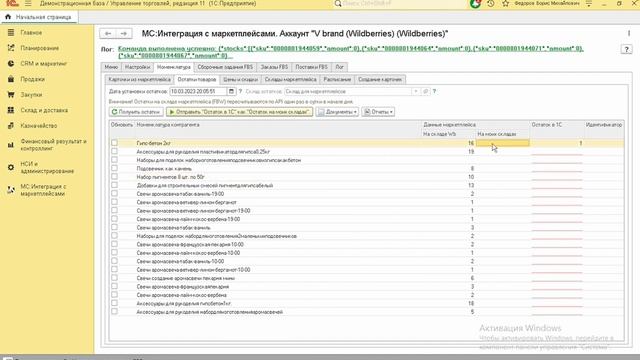Screen dimensions: 640x360
Task: Open the Цены и скидки subtab
Action: coord(240,80)
